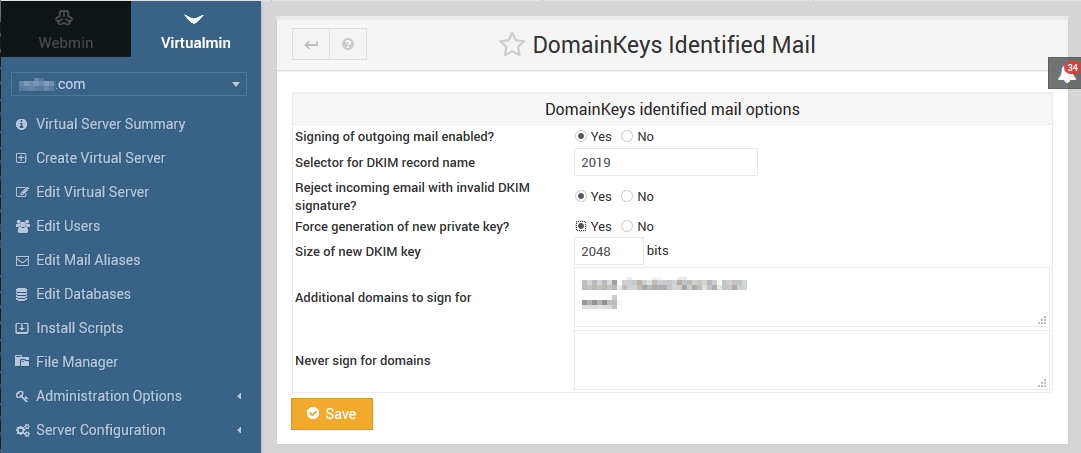This screenshot has width=1081, height=453.
Task: Expand the Server Configuration menu
Action: coord(130,430)
